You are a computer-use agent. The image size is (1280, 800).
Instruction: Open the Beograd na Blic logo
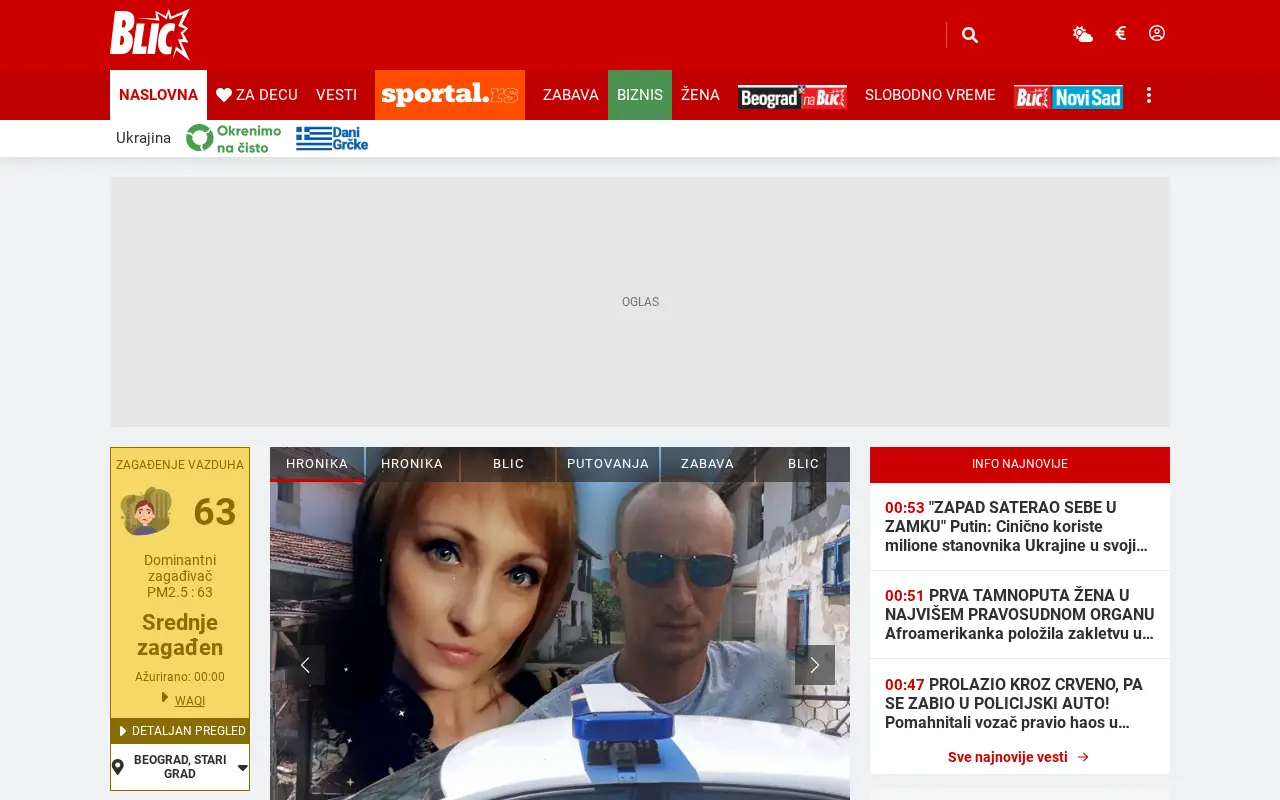click(792, 96)
